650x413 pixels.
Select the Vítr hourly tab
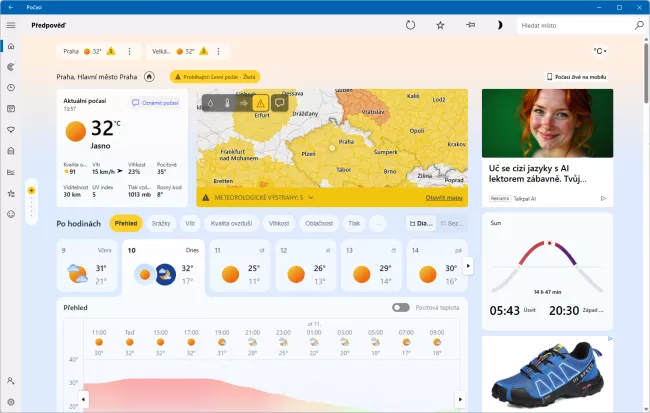190,223
